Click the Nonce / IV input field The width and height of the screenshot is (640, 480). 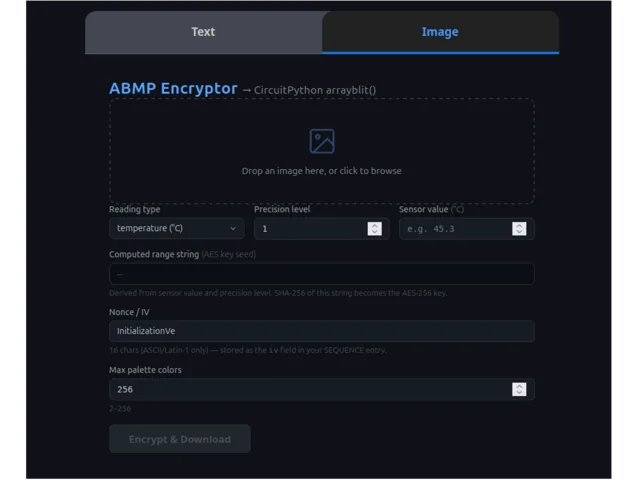(x=322, y=331)
